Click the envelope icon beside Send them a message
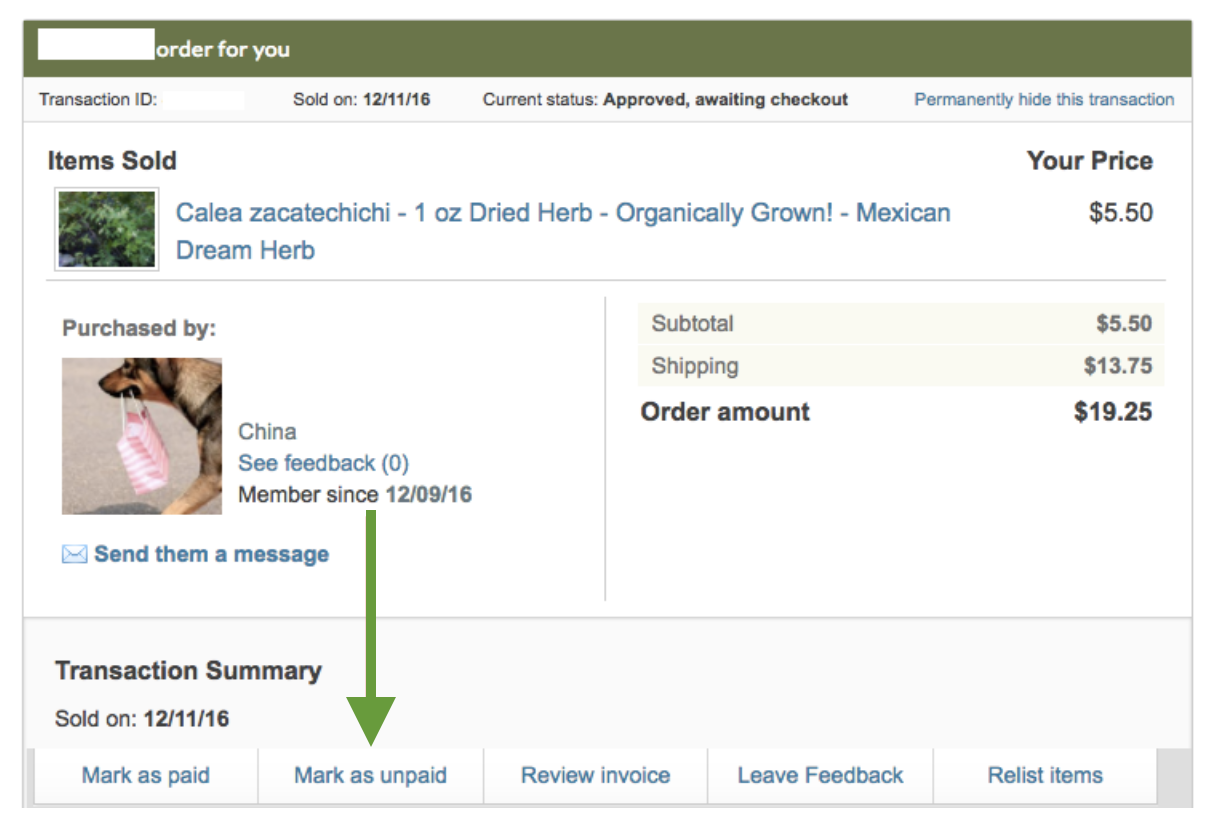The height and width of the screenshot is (830, 1218). pos(74,554)
